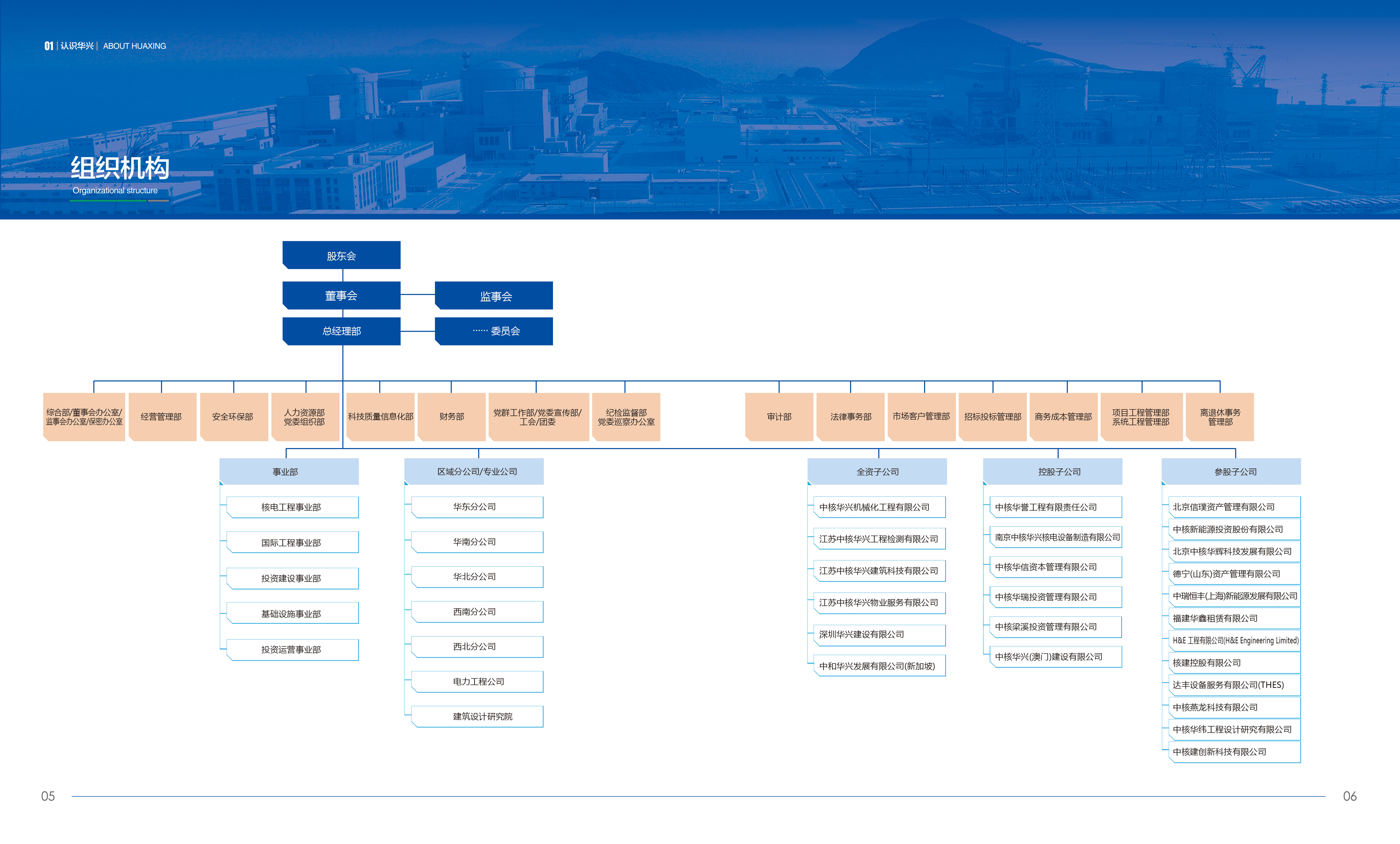Click the 经营管理部 department box
This screenshot has width=1400, height=844.
click(x=163, y=416)
